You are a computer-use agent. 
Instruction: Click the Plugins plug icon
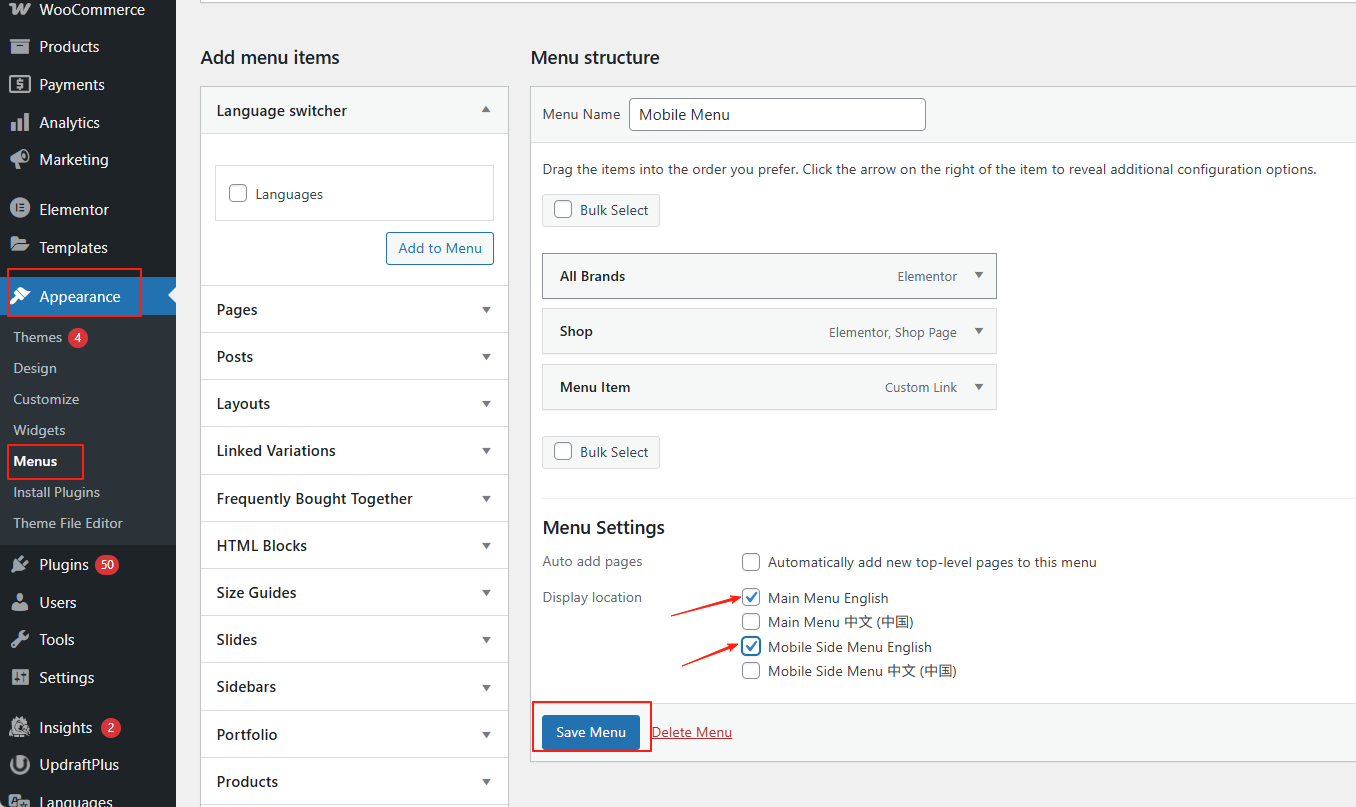coord(19,565)
